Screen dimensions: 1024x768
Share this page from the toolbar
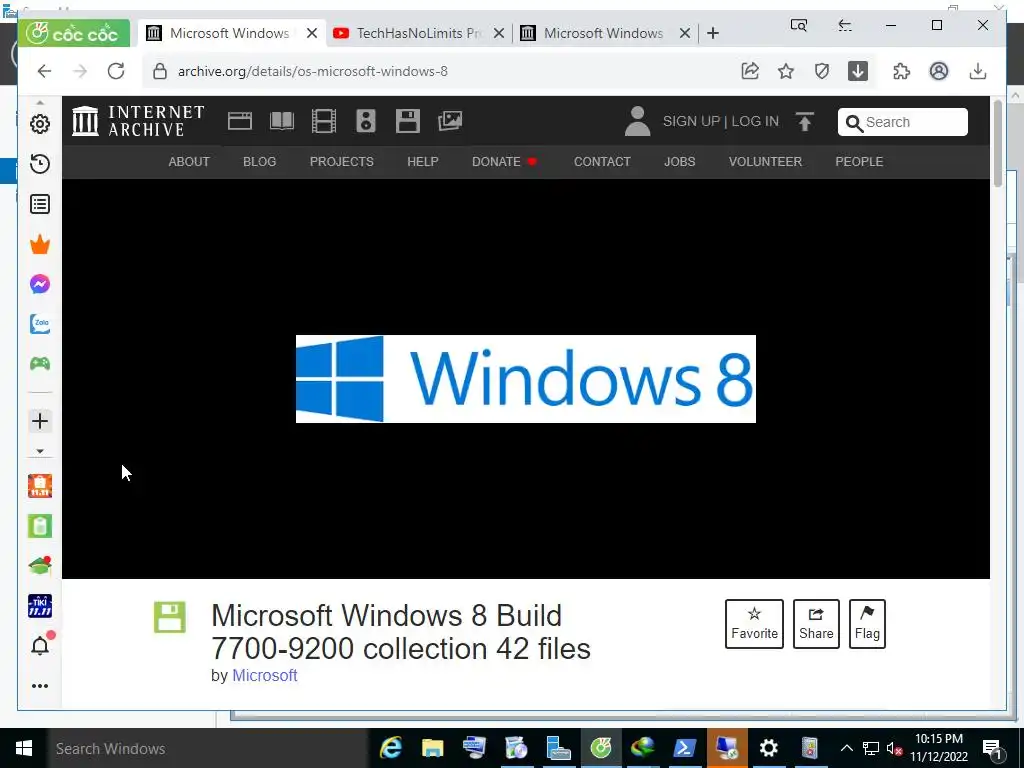(x=750, y=71)
